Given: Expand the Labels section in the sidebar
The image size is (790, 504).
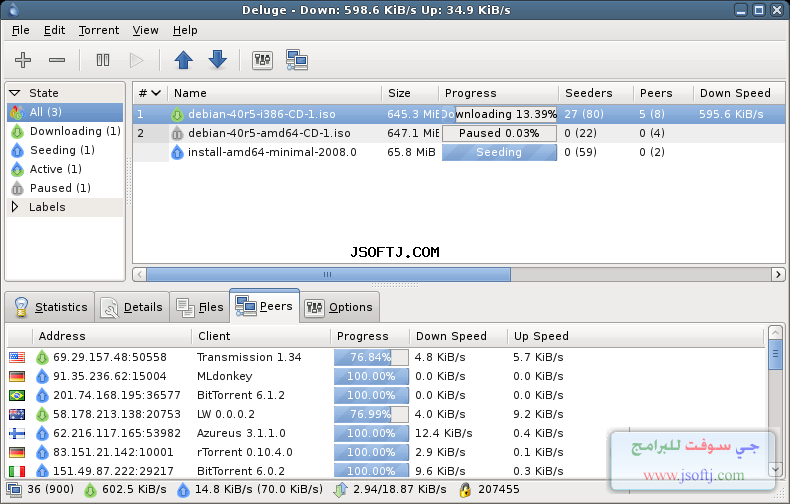Looking at the screenshot, I should tap(15, 207).
